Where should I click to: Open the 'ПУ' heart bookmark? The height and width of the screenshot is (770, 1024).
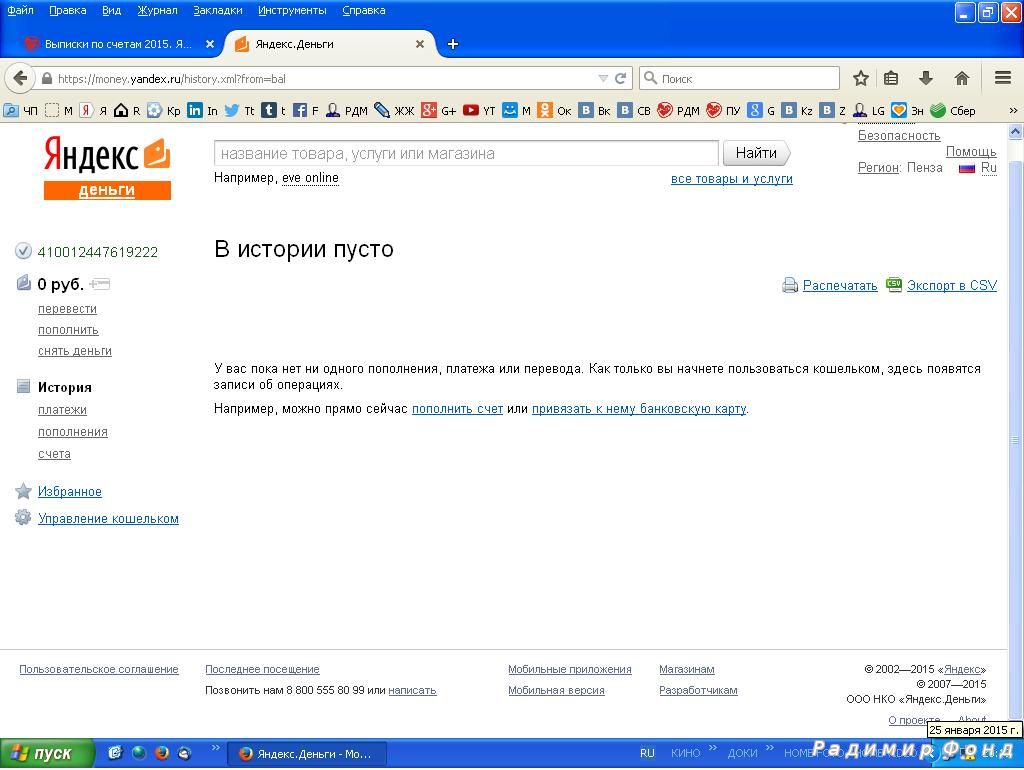point(723,110)
